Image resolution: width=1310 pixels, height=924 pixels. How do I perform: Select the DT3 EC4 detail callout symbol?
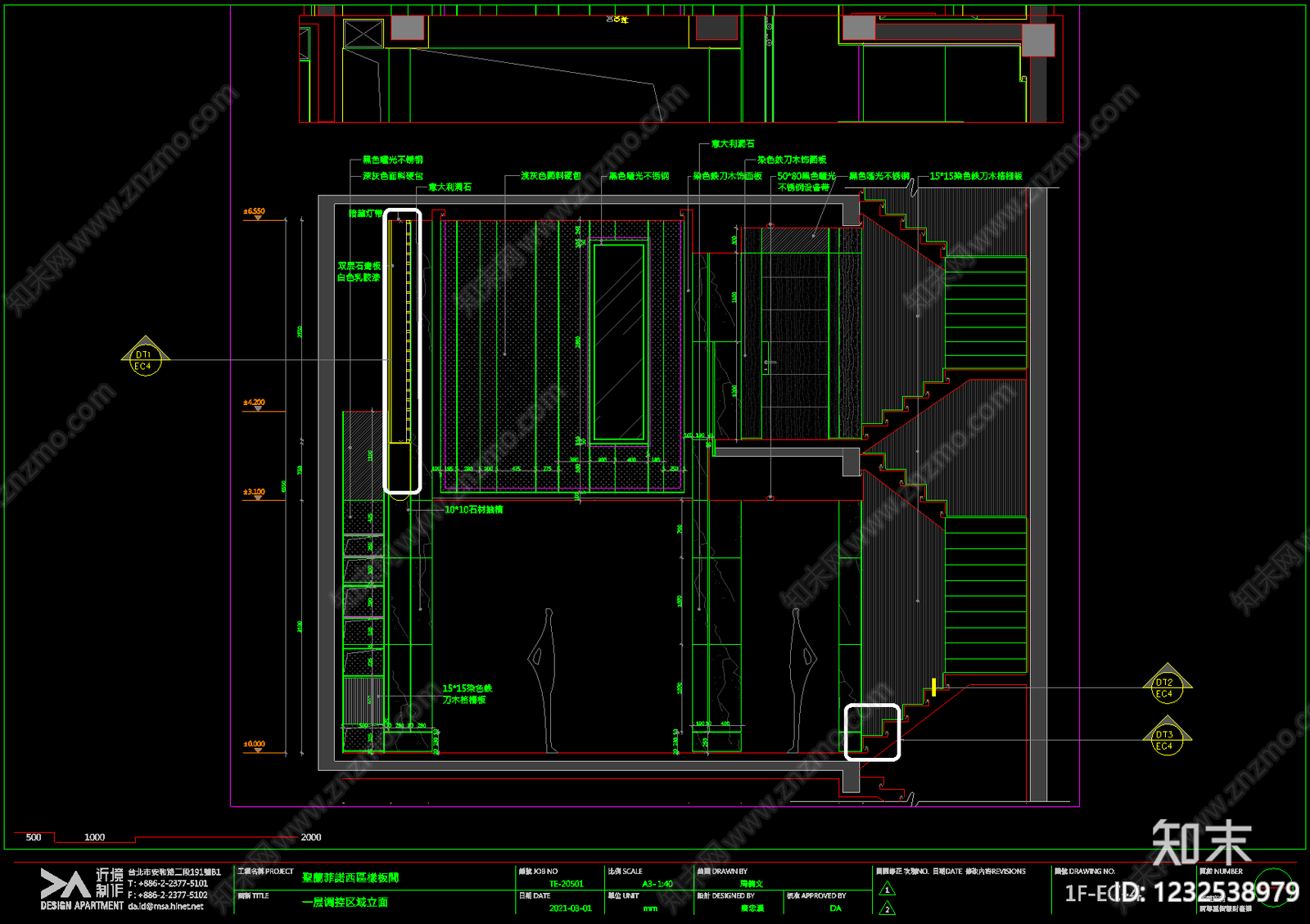(1168, 736)
